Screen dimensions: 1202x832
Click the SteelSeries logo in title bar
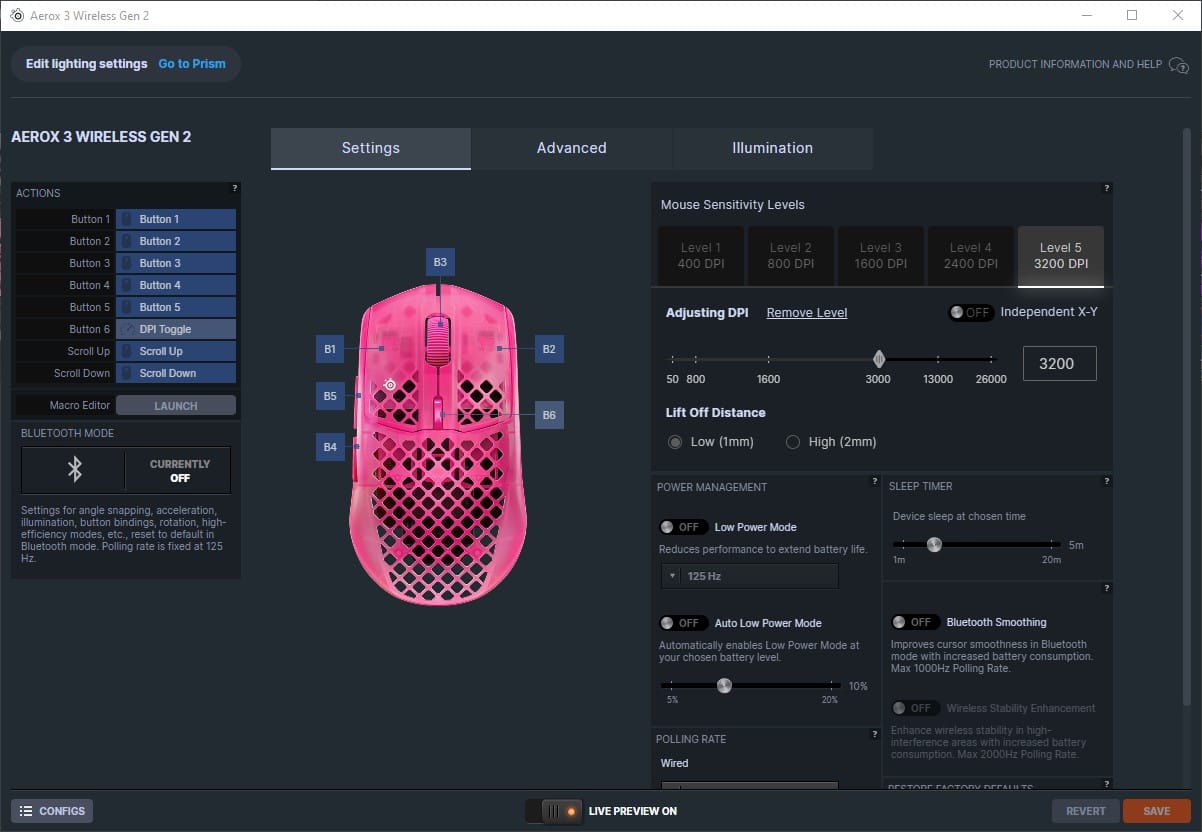click(x=17, y=15)
